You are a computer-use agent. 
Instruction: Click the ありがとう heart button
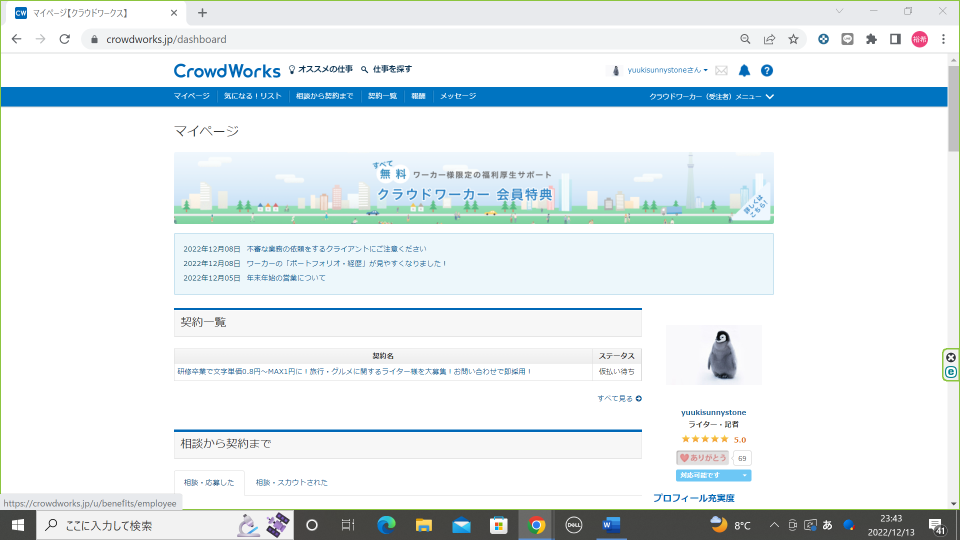coord(703,458)
